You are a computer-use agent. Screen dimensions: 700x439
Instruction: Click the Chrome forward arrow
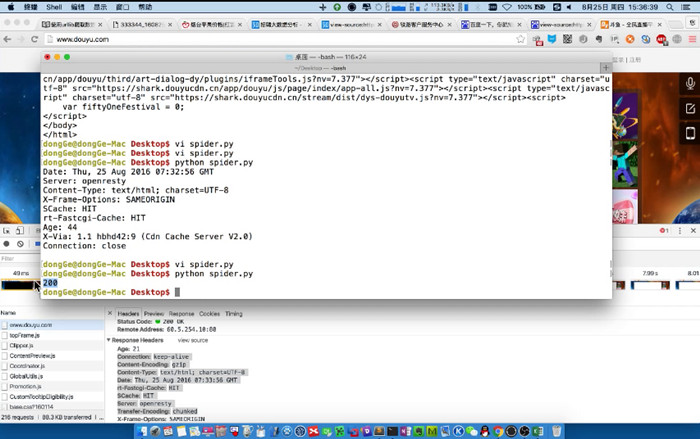[21, 39]
